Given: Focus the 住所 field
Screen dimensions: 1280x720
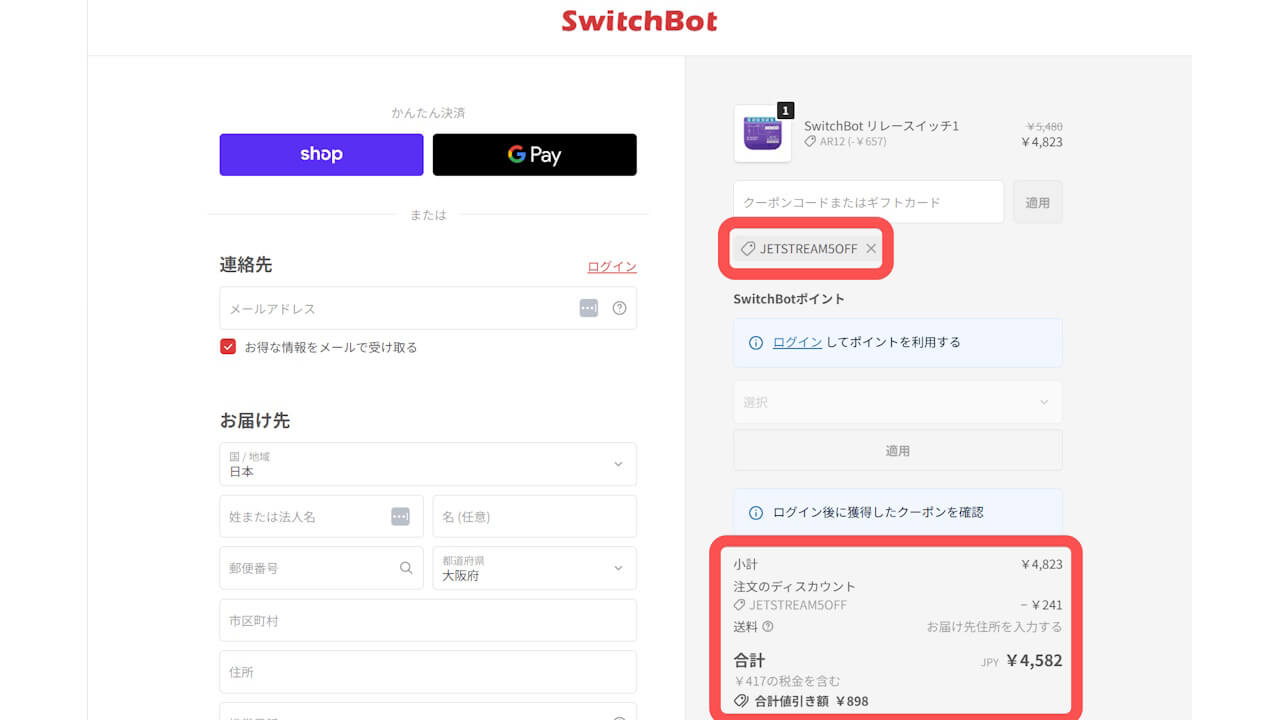Looking at the screenshot, I should (x=428, y=672).
